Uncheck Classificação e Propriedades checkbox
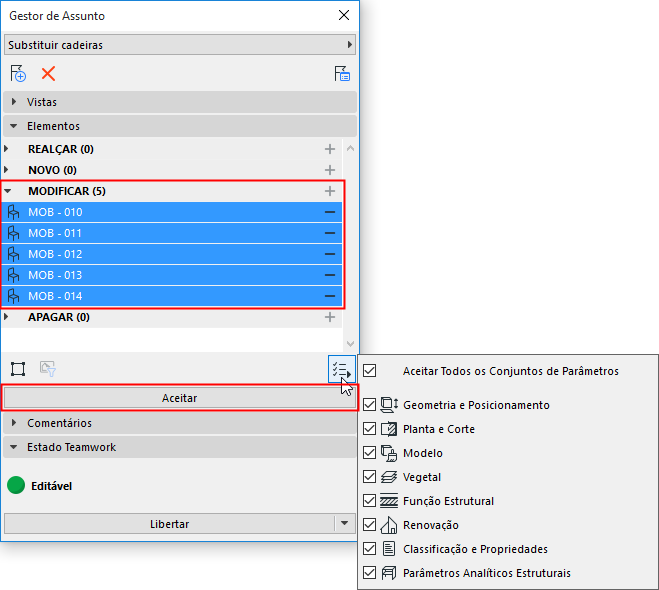This screenshot has width=659, height=590. (369, 548)
